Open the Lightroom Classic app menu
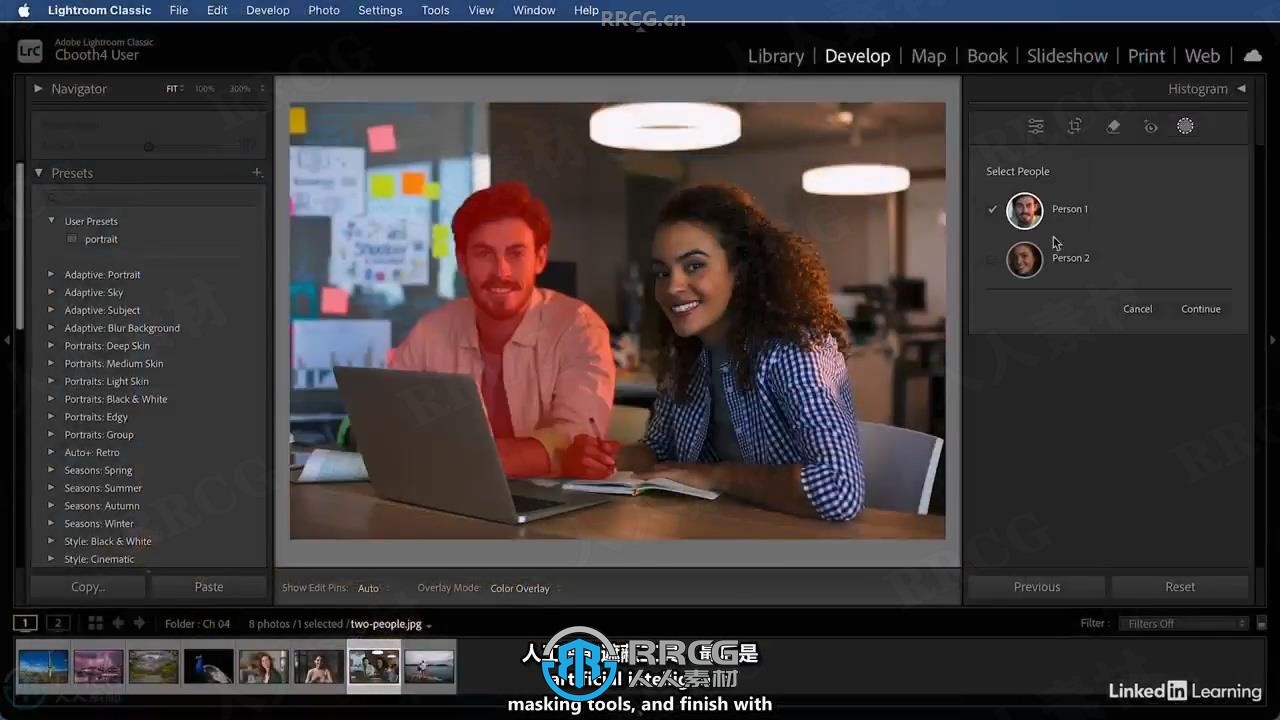The image size is (1280, 720). click(x=100, y=10)
